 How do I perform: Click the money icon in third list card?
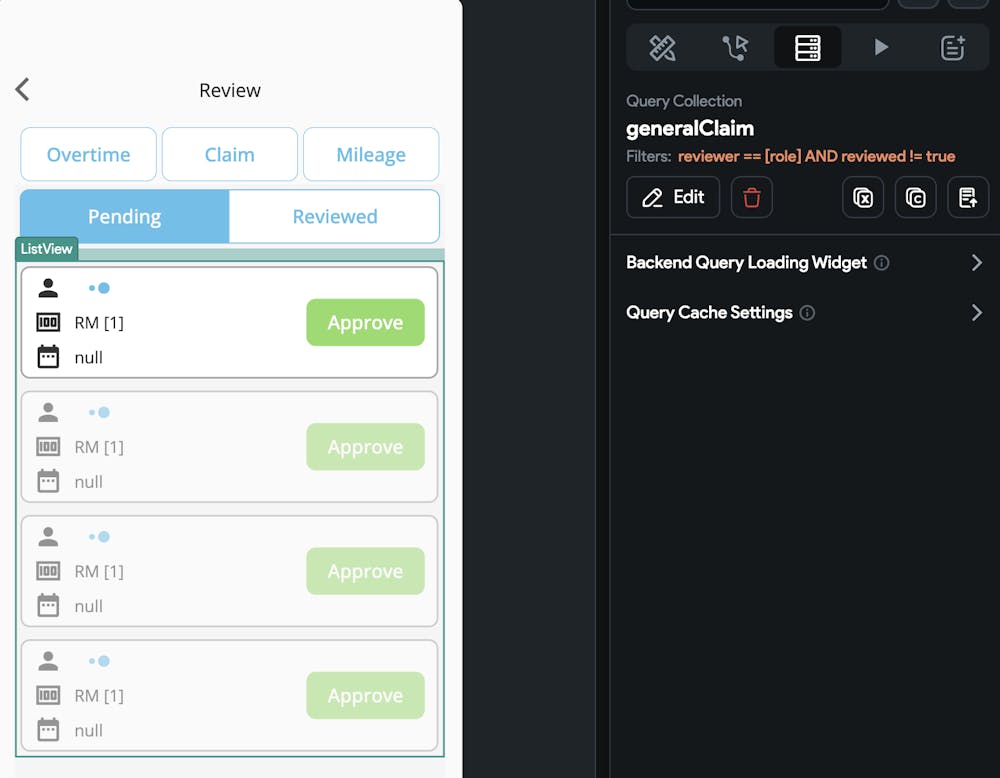[48, 571]
